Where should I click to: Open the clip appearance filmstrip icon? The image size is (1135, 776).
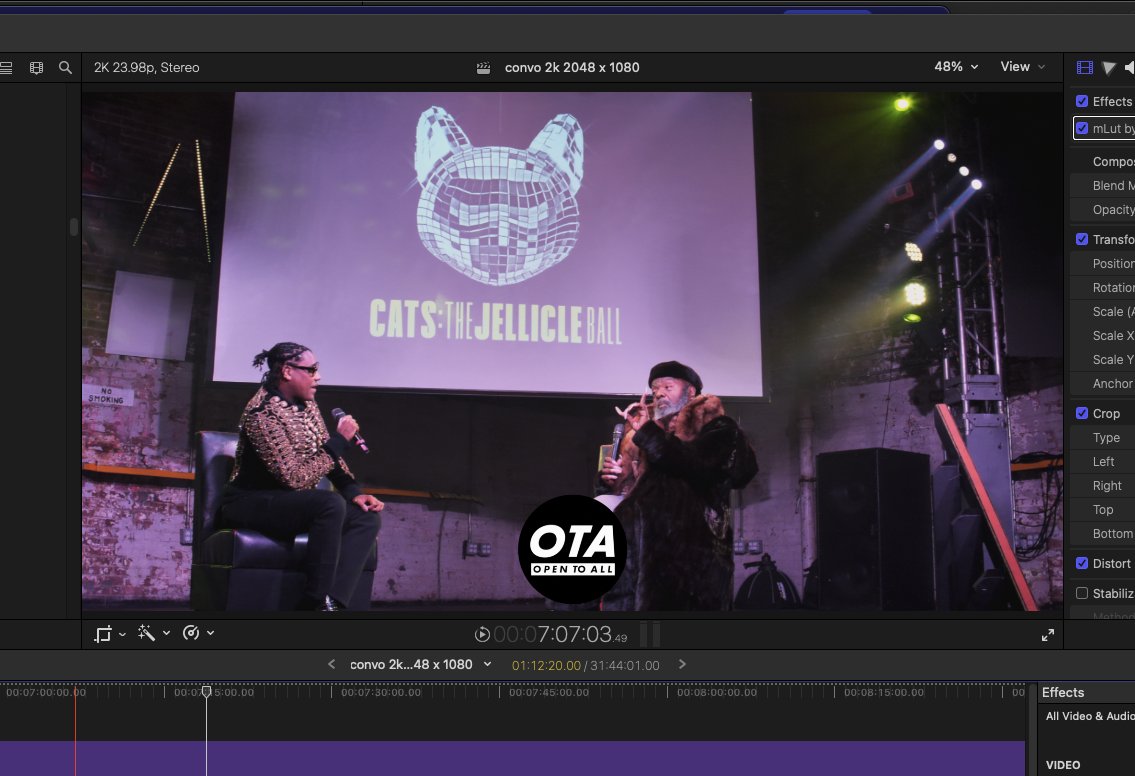click(x=36, y=67)
